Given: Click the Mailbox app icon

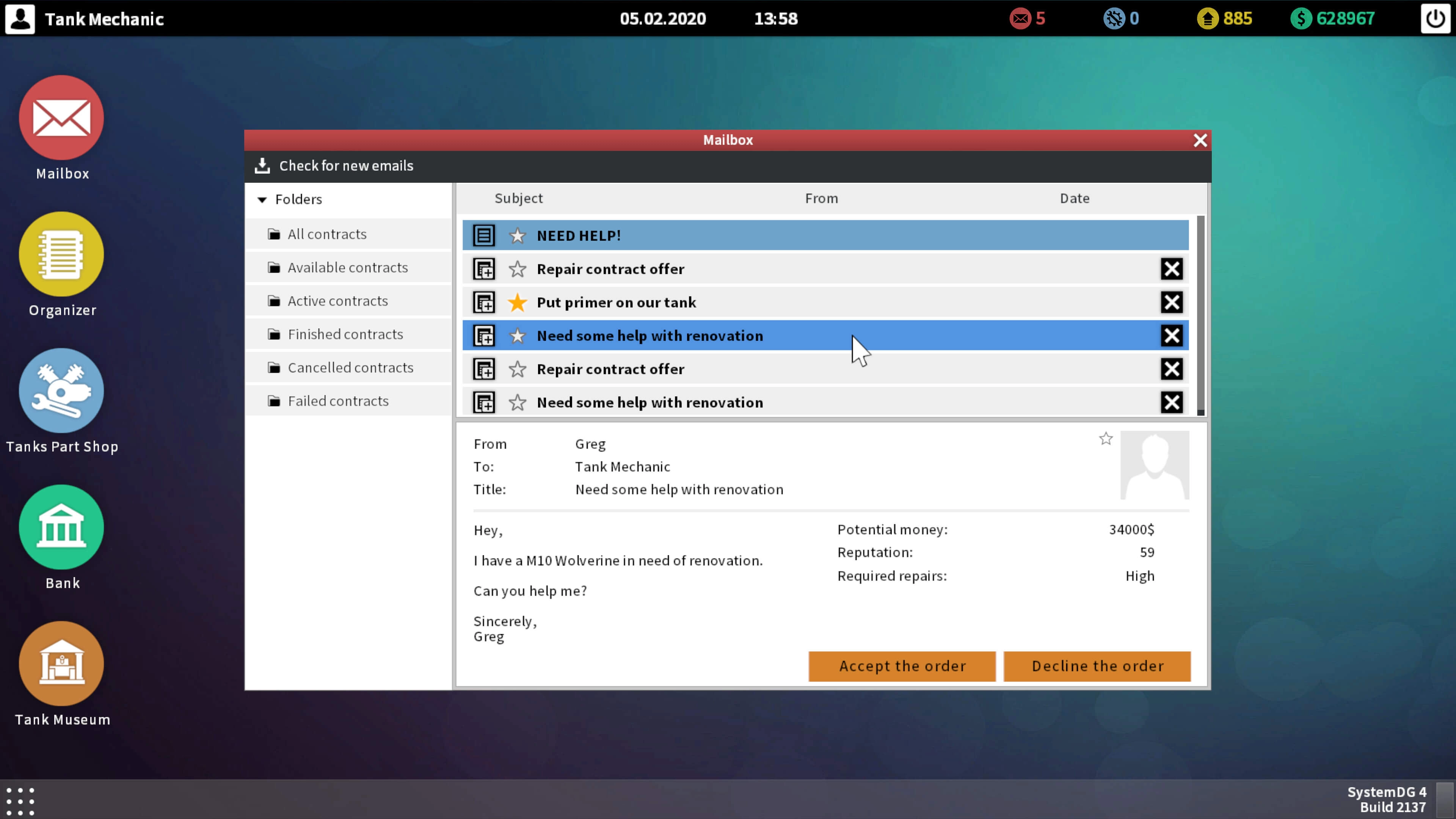Looking at the screenshot, I should click(x=62, y=117).
